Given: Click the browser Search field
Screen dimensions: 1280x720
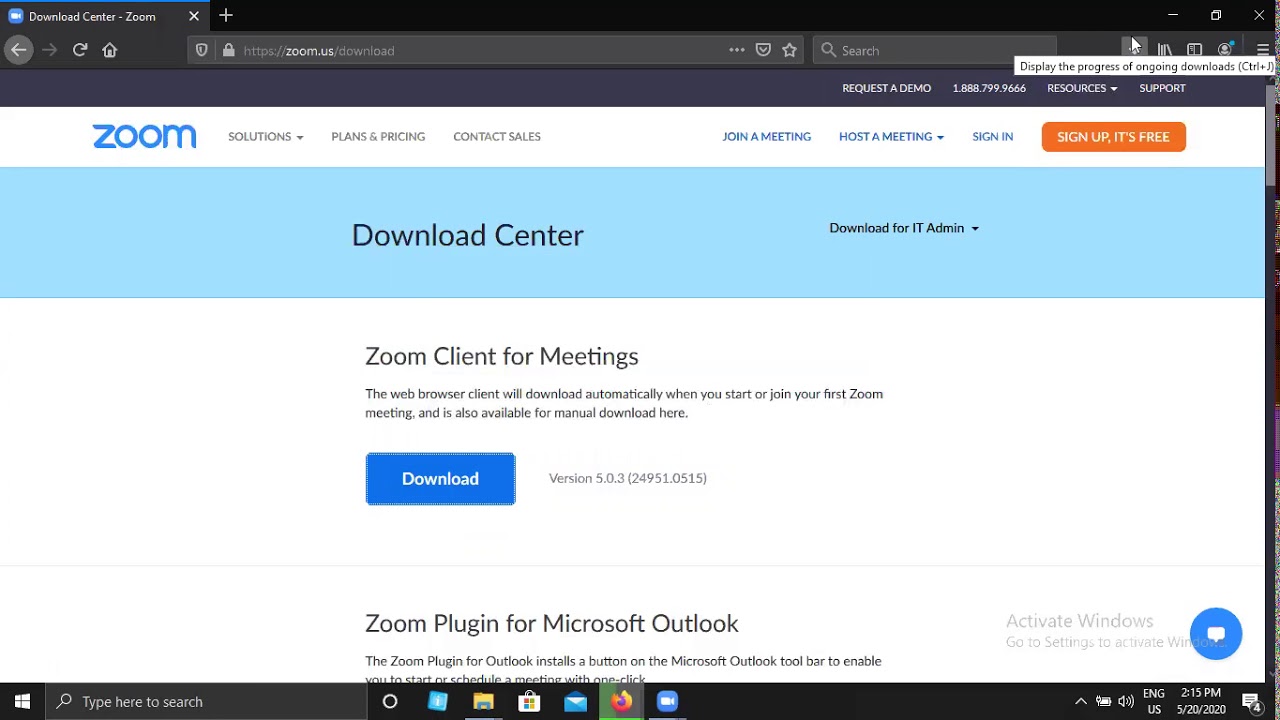Looking at the screenshot, I should coord(935,50).
